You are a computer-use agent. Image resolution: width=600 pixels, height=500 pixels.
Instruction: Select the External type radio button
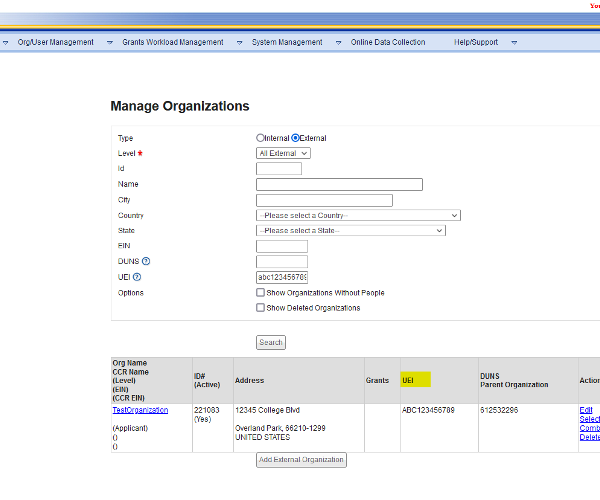tap(296, 138)
